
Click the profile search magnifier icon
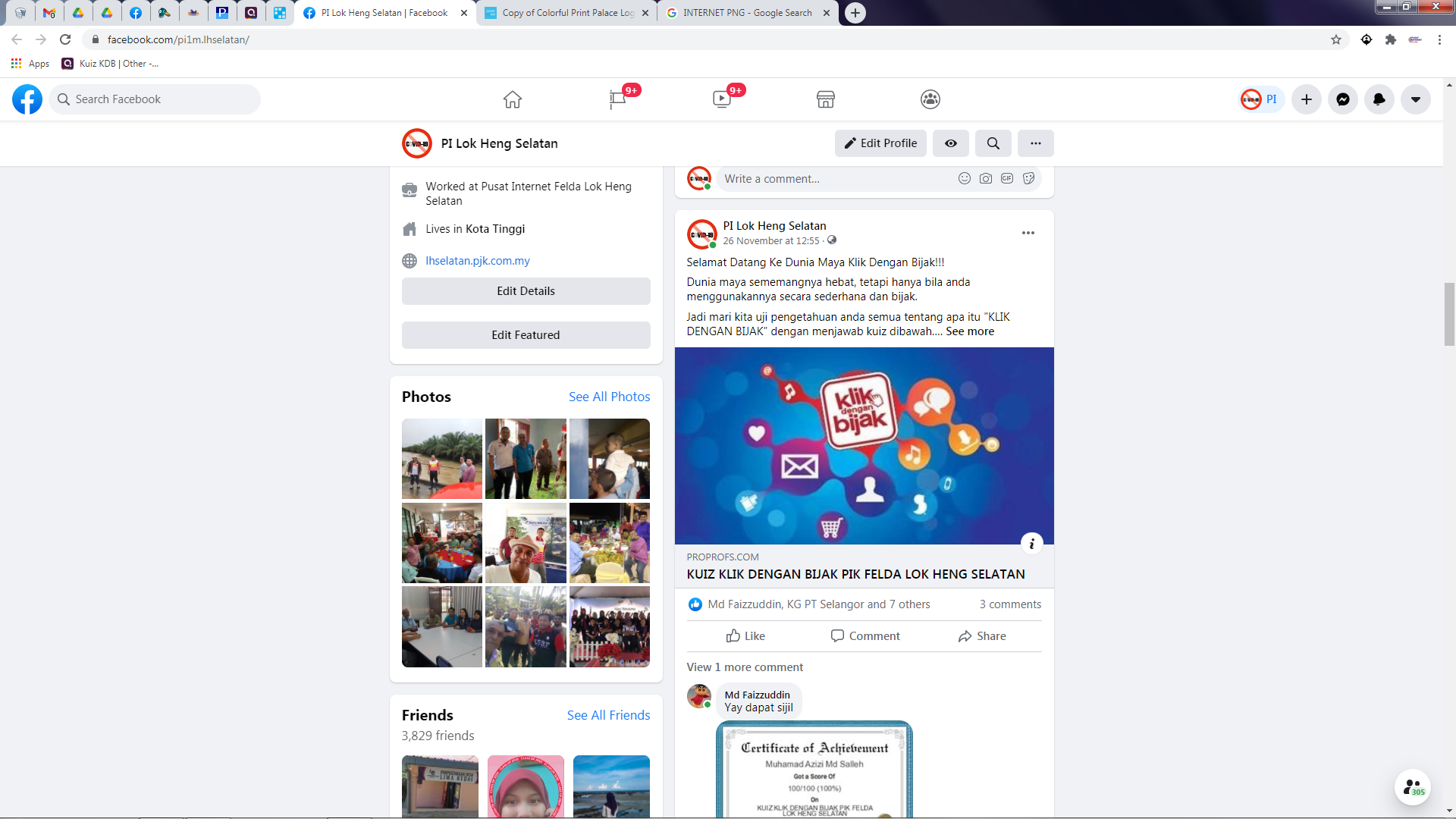[x=993, y=143]
